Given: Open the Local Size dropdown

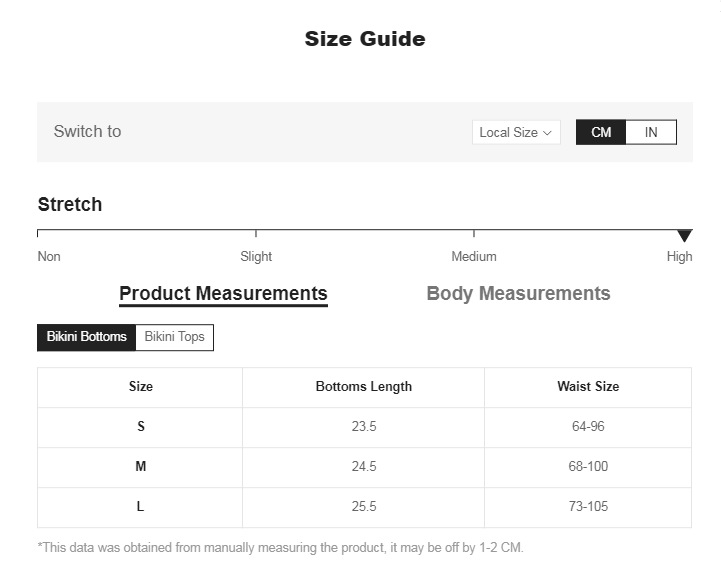Looking at the screenshot, I should coord(515,132).
